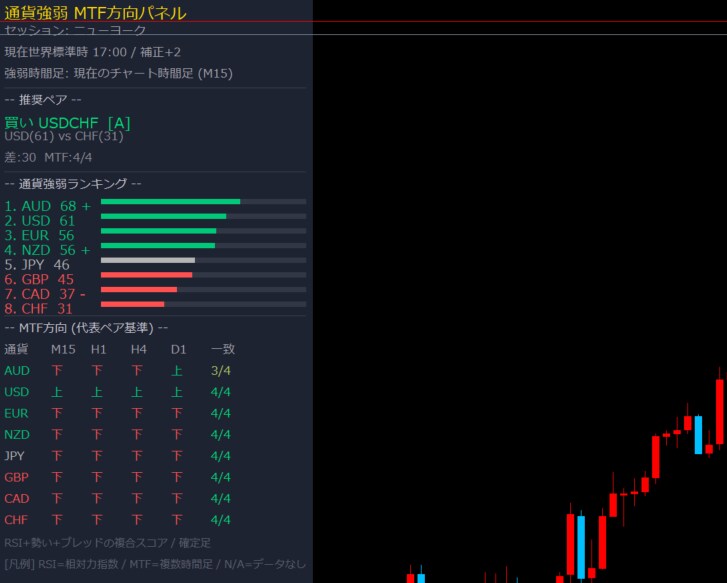Select ranking row 4. NZD 56 +
This screenshot has height=583, width=727.
(47, 250)
